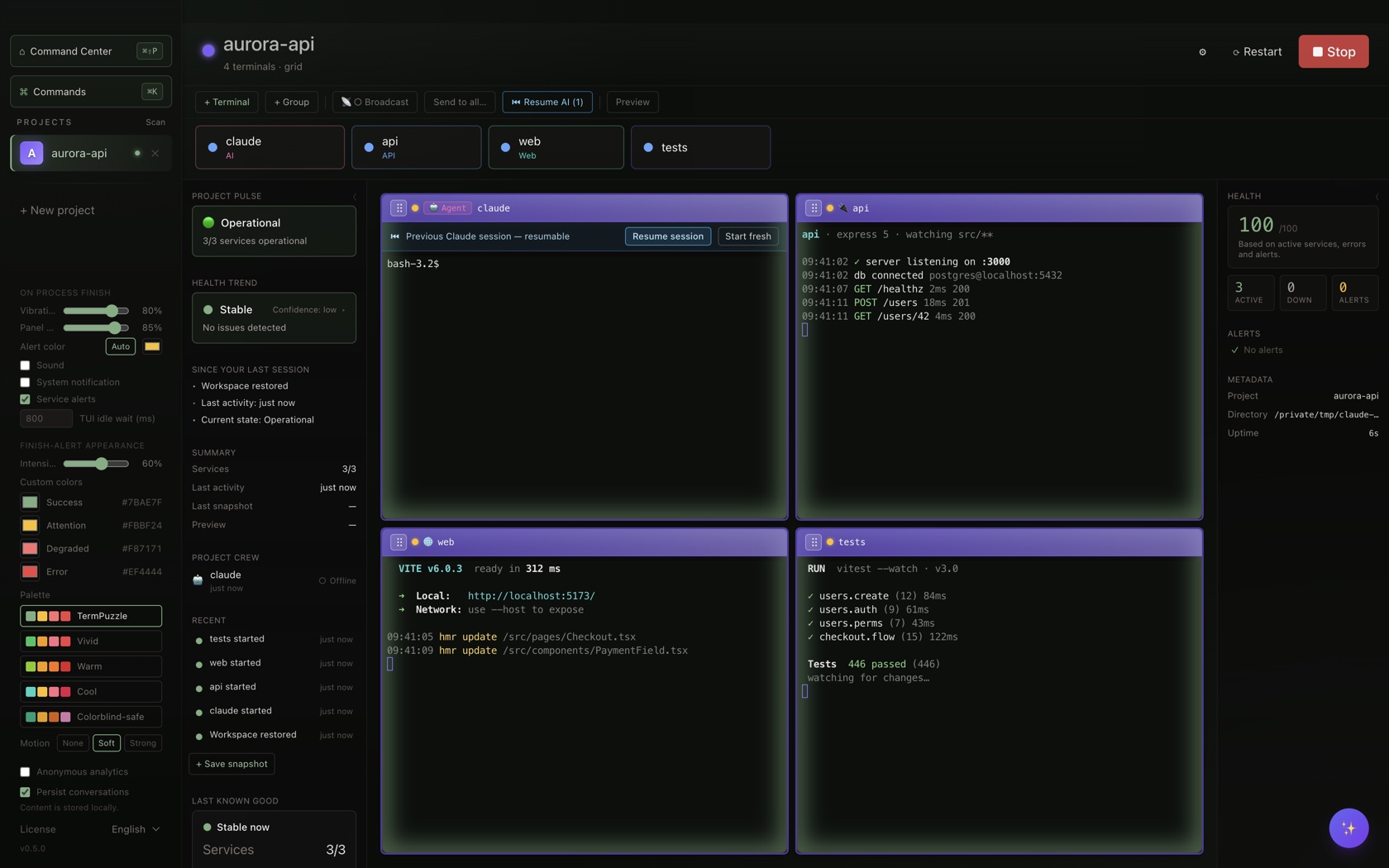The width and height of the screenshot is (1389, 868).
Task: Click the drag handle on claude terminal pane
Action: pos(399,208)
